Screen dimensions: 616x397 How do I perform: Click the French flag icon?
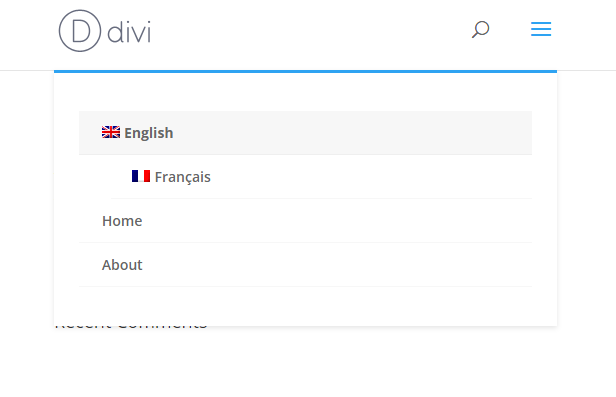click(141, 176)
